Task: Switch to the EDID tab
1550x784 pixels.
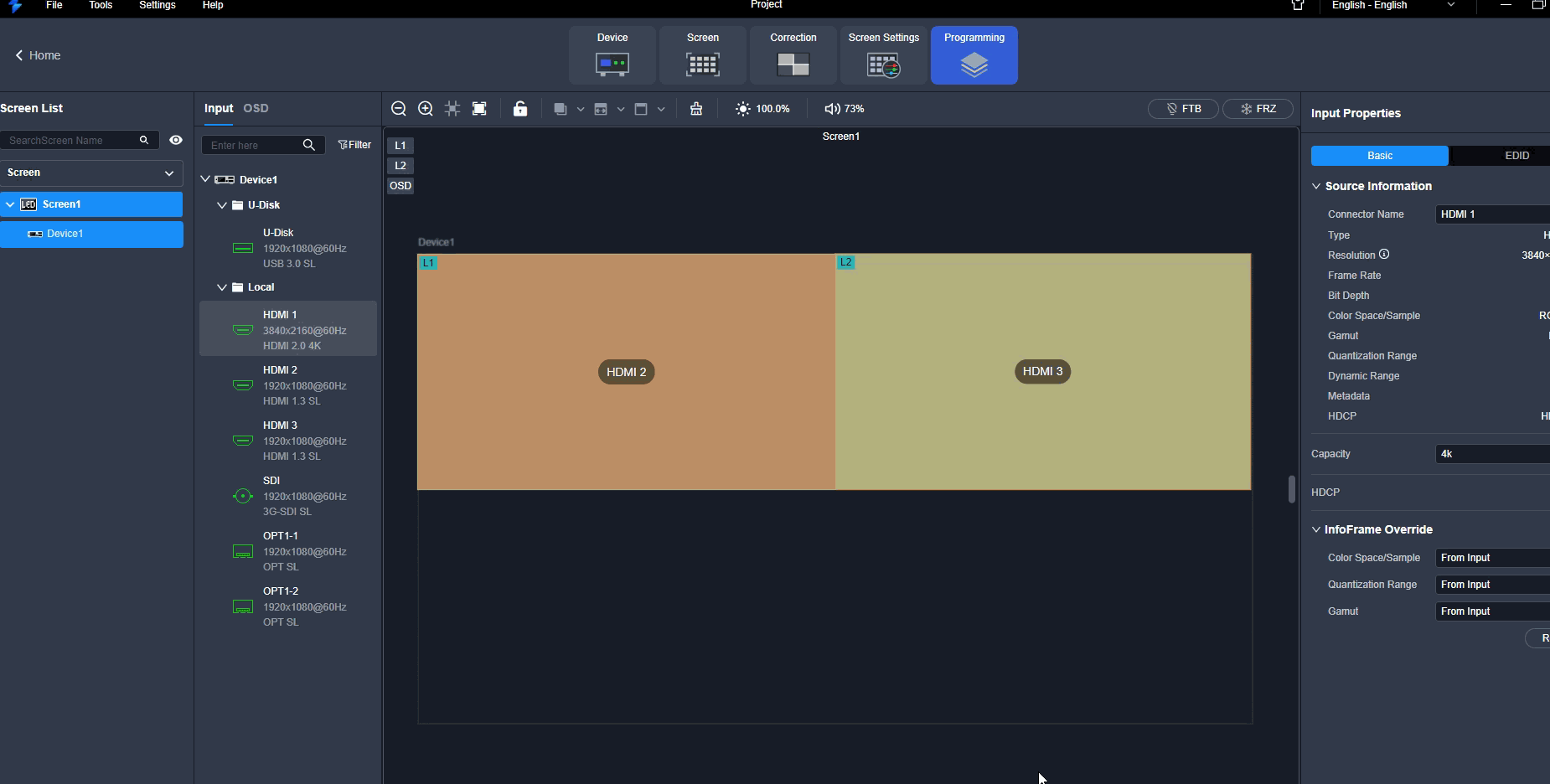Action: point(1516,156)
